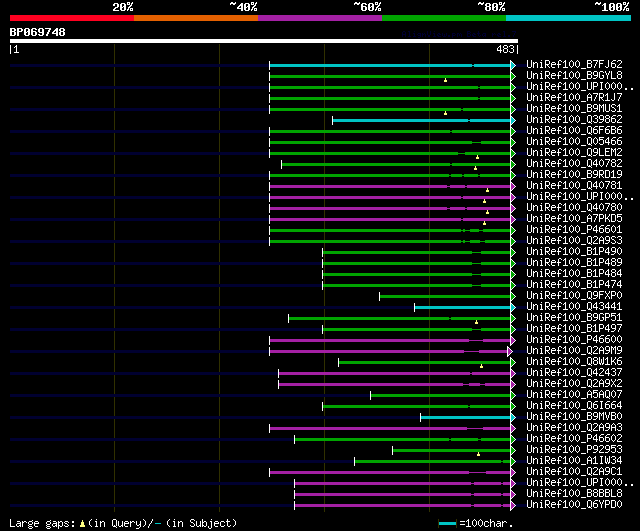Select the UniRef100_B9RD19 label

pyautogui.click(x=574, y=175)
